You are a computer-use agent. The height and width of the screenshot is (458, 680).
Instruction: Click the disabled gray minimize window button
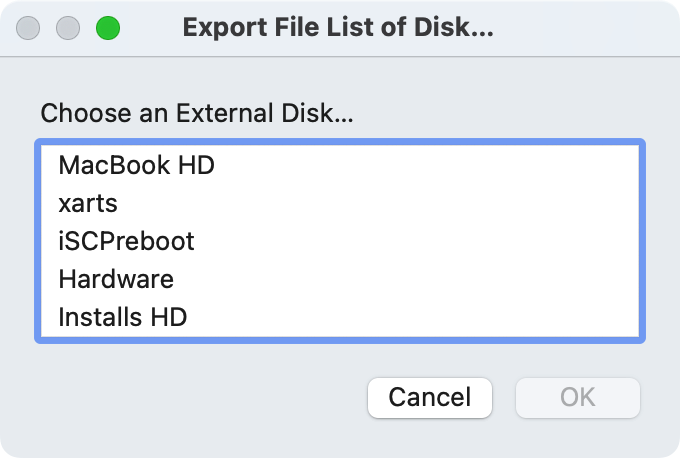68,28
